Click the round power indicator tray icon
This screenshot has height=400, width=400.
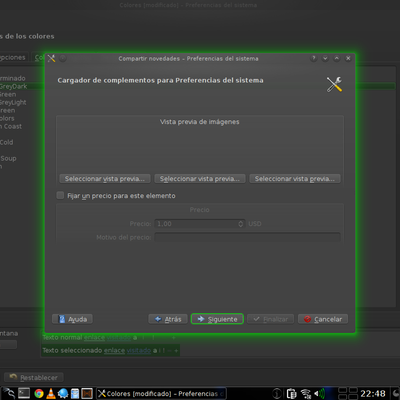(277, 394)
